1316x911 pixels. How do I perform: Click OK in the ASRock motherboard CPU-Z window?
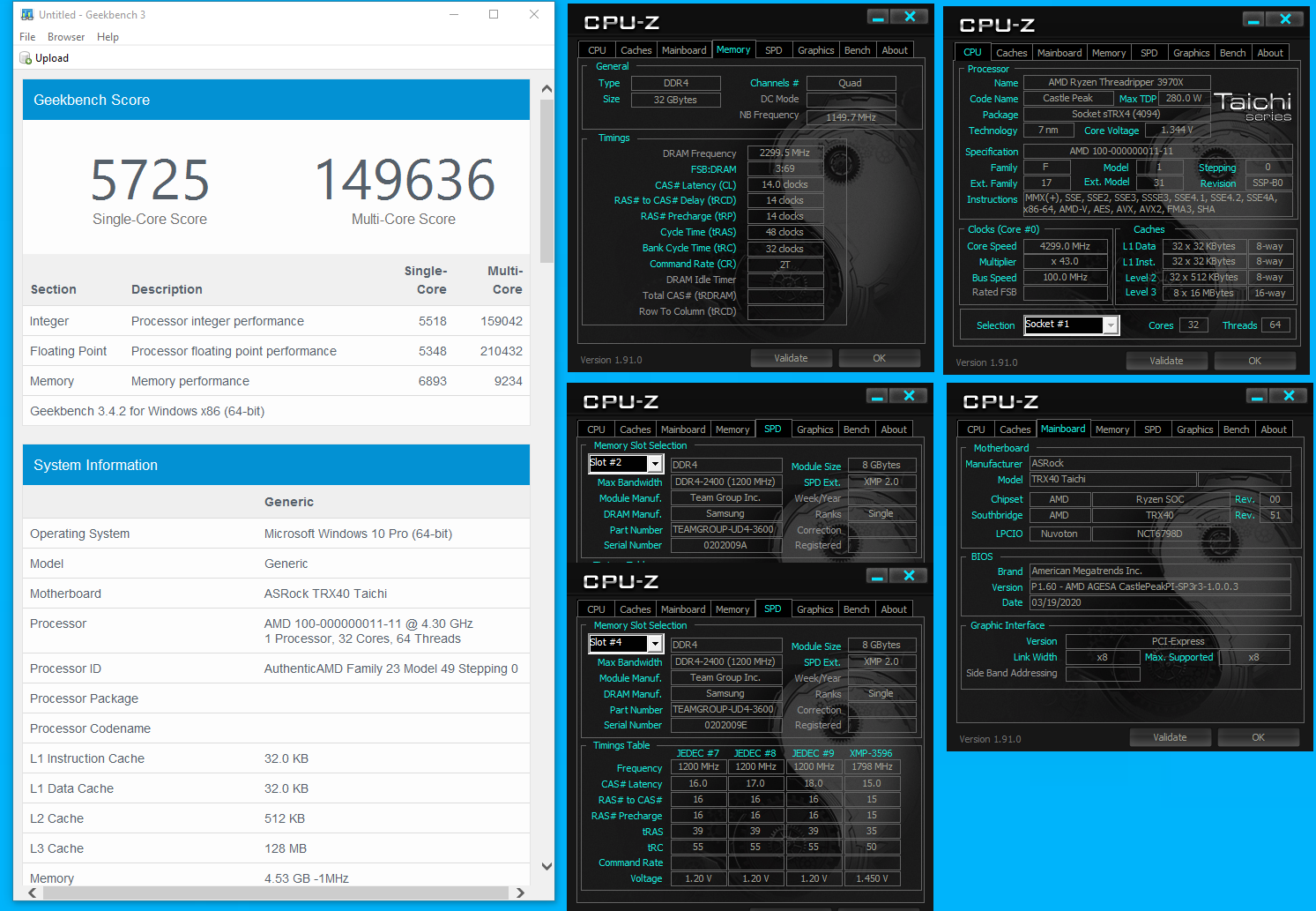coord(1258,737)
